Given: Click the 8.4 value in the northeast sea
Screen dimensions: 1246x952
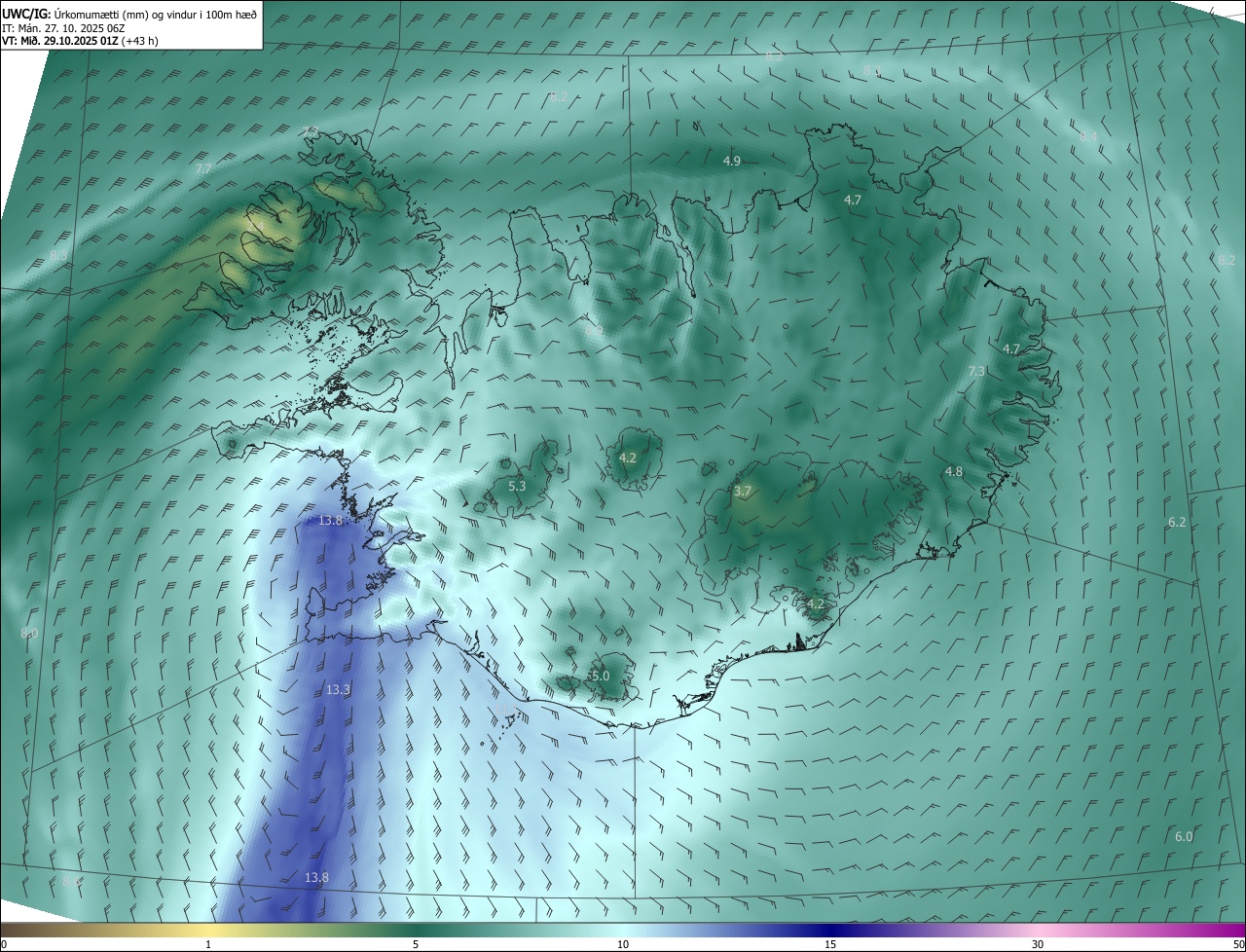Looking at the screenshot, I should coord(1088,136).
